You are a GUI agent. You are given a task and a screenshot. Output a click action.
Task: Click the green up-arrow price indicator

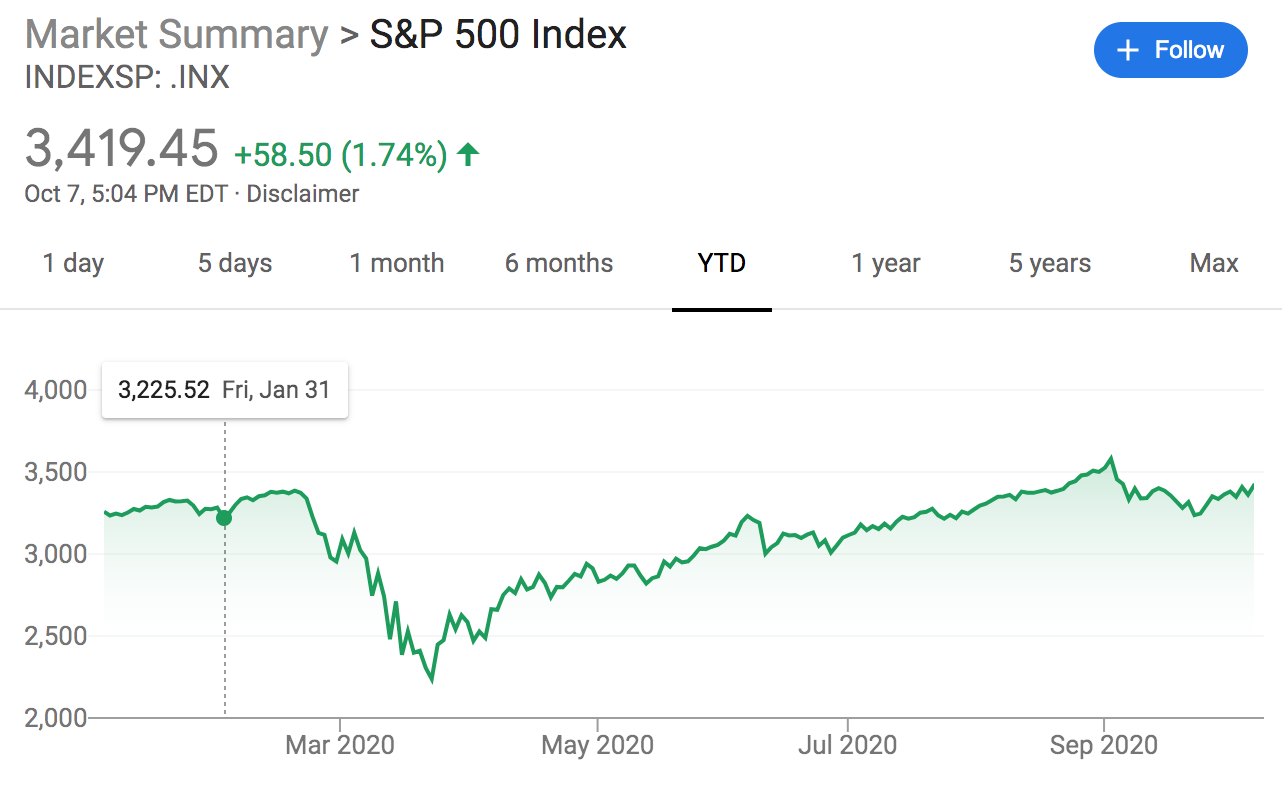[467, 154]
